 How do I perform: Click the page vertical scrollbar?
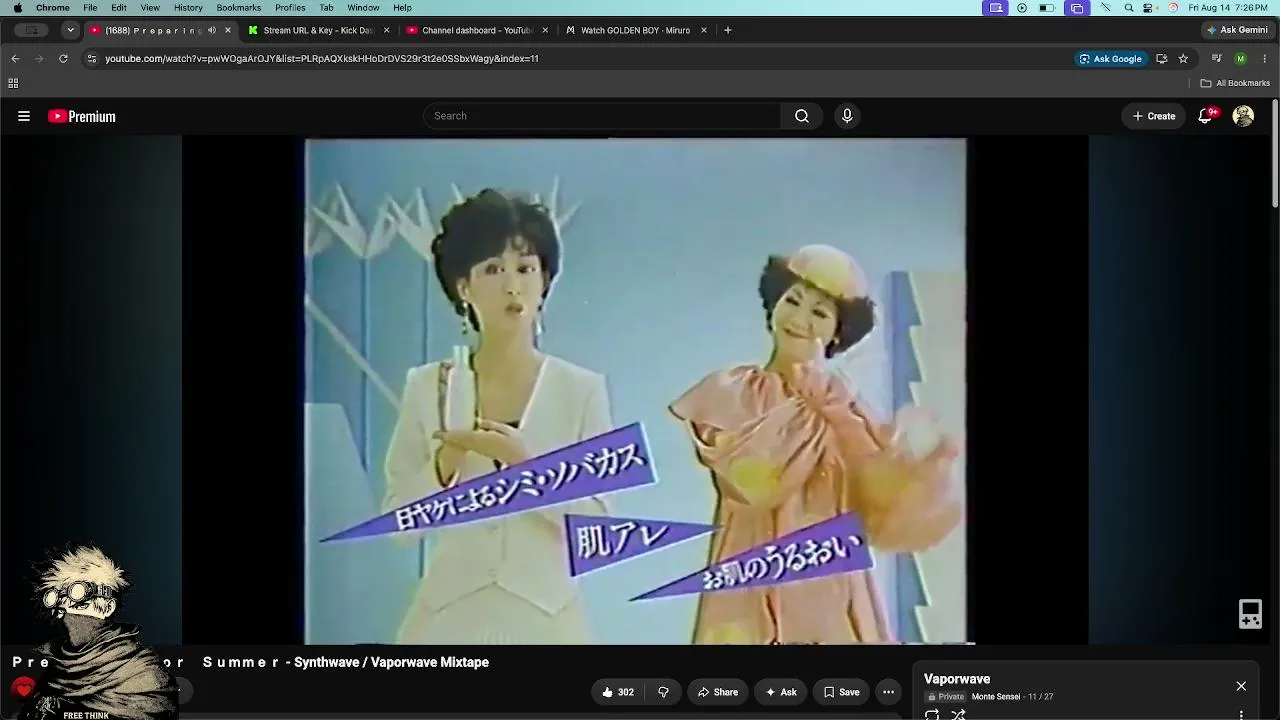click(x=1275, y=152)
